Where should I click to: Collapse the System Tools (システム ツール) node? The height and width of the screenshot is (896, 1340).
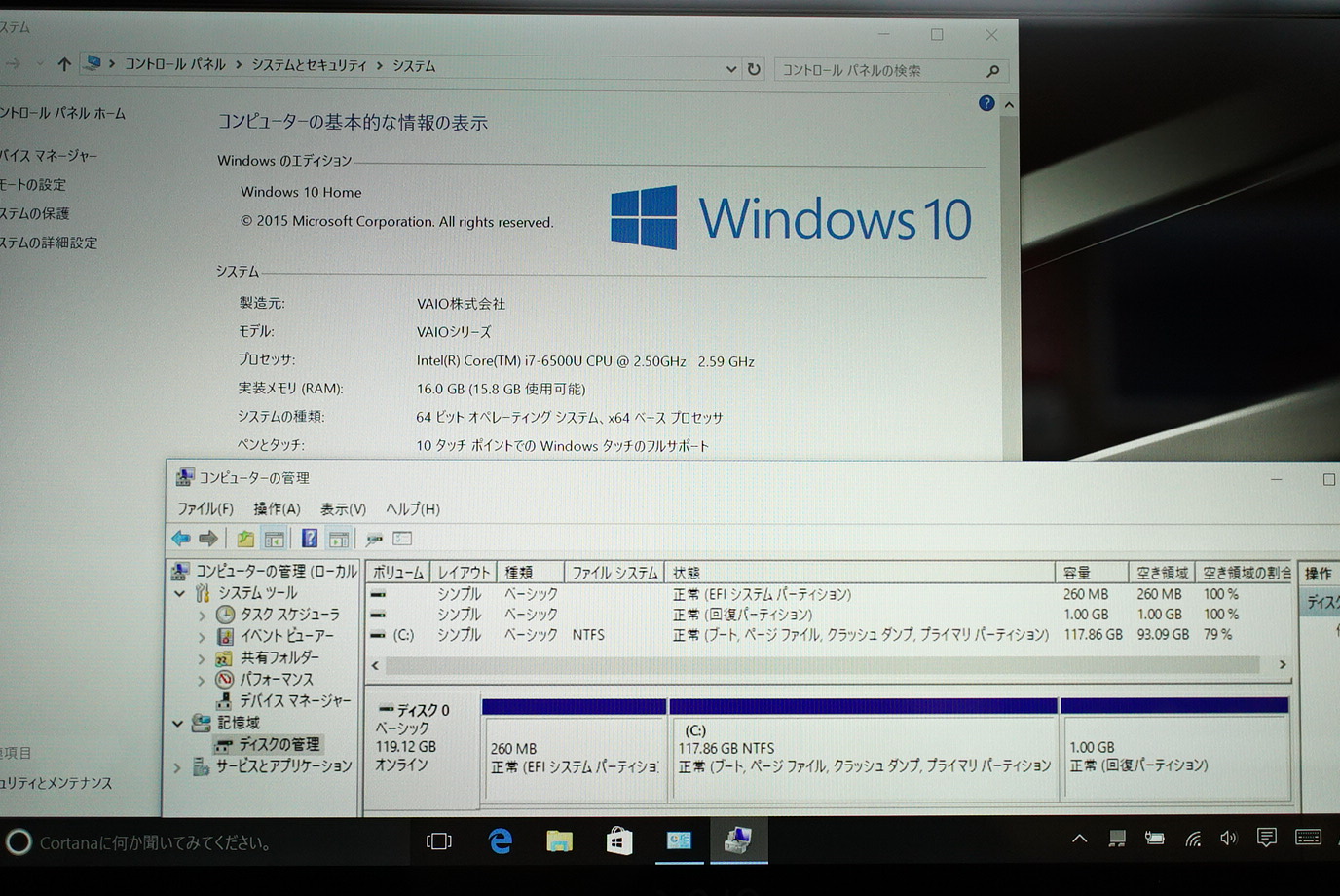[180, 593]
